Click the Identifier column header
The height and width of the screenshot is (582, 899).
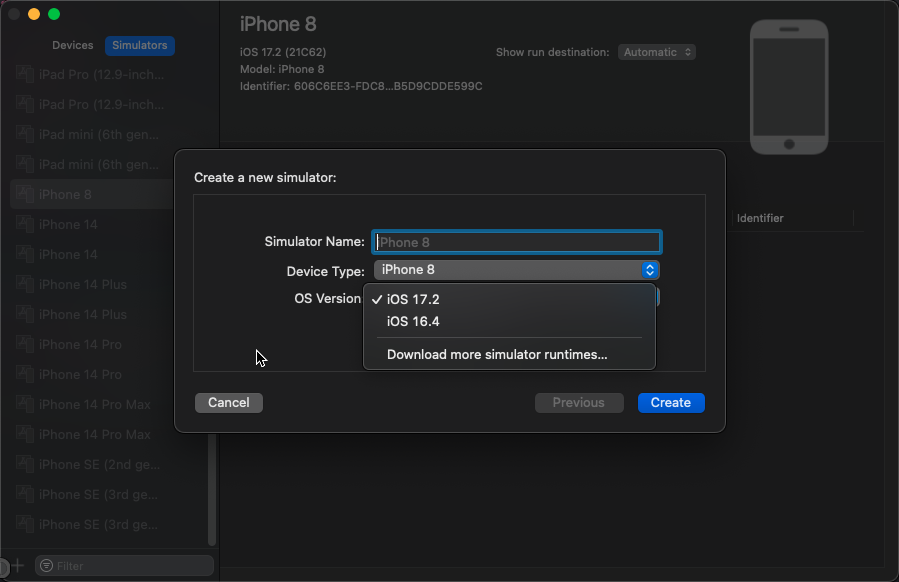point(760,218)
